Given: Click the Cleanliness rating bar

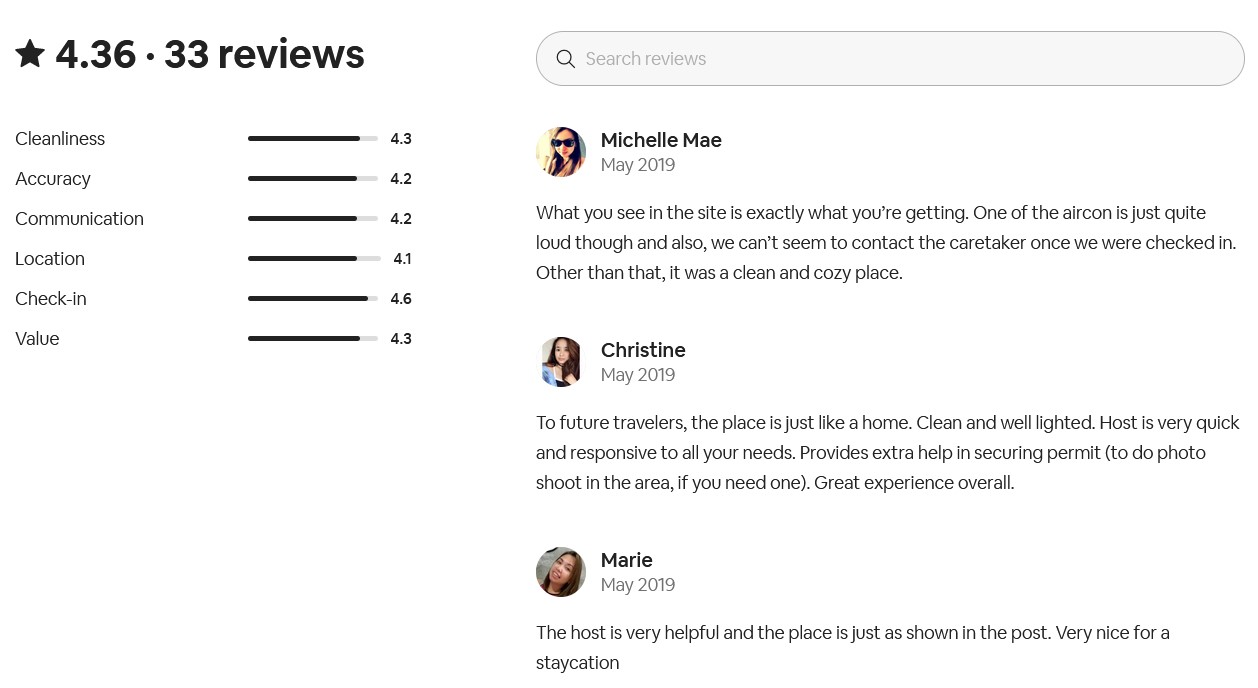Looking at the screenshot, I should click(313, 139).
